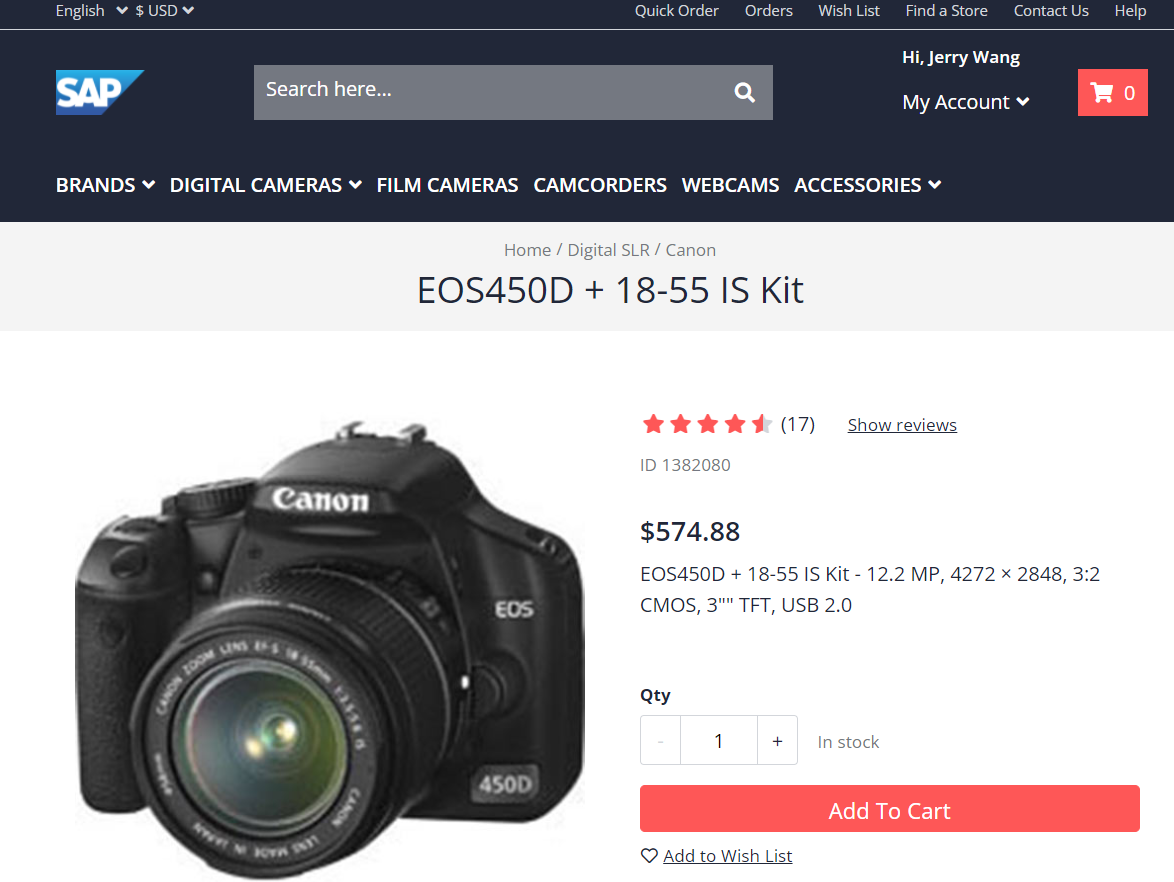Open Wish List in top bar

[x=848, y=10]
